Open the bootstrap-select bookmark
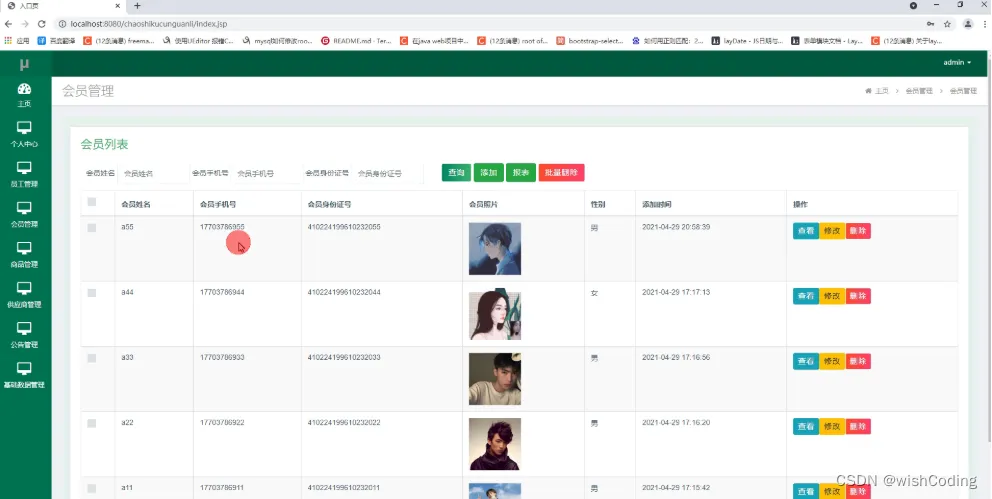This screenshot has width=992, height=499. coord(591,40)
